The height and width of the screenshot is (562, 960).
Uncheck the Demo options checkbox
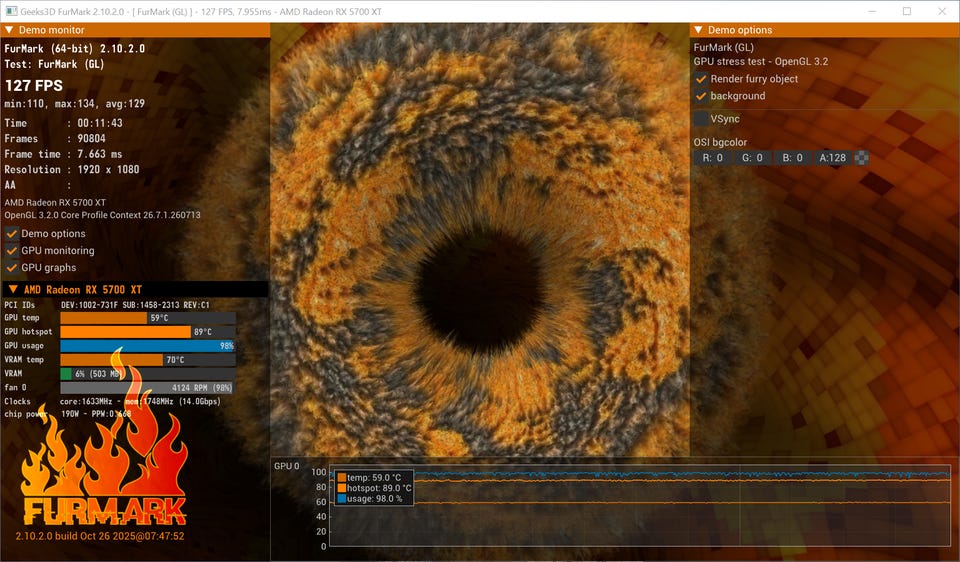click(x=12, y=234)
